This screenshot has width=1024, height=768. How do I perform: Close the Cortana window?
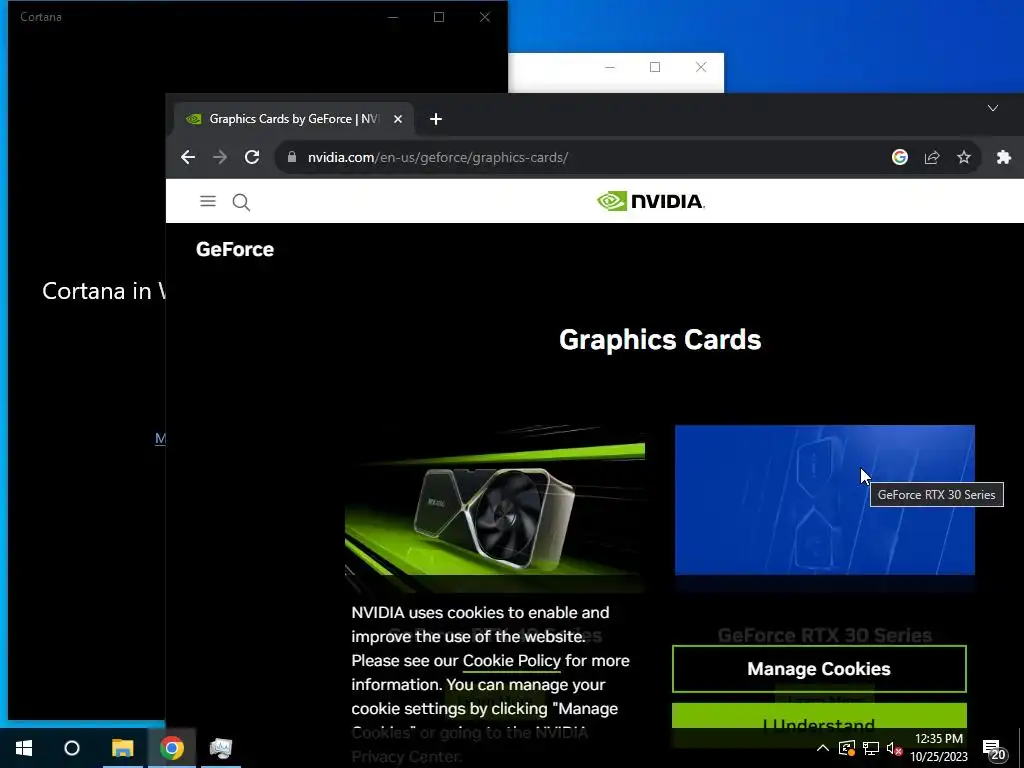click(x=485, y=17)
